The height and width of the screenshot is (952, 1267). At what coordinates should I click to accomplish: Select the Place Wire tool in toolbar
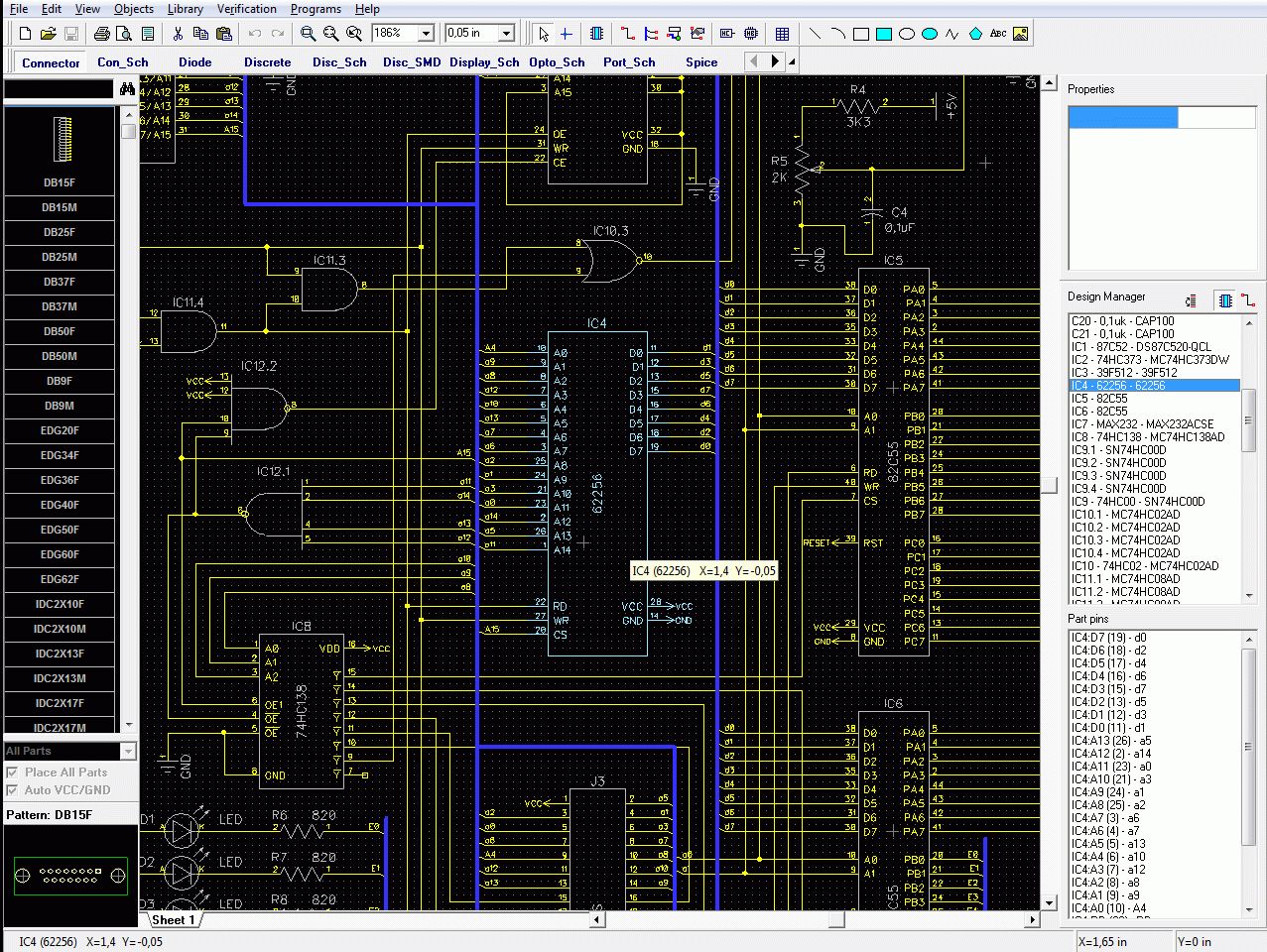click(x=627, y=34)
